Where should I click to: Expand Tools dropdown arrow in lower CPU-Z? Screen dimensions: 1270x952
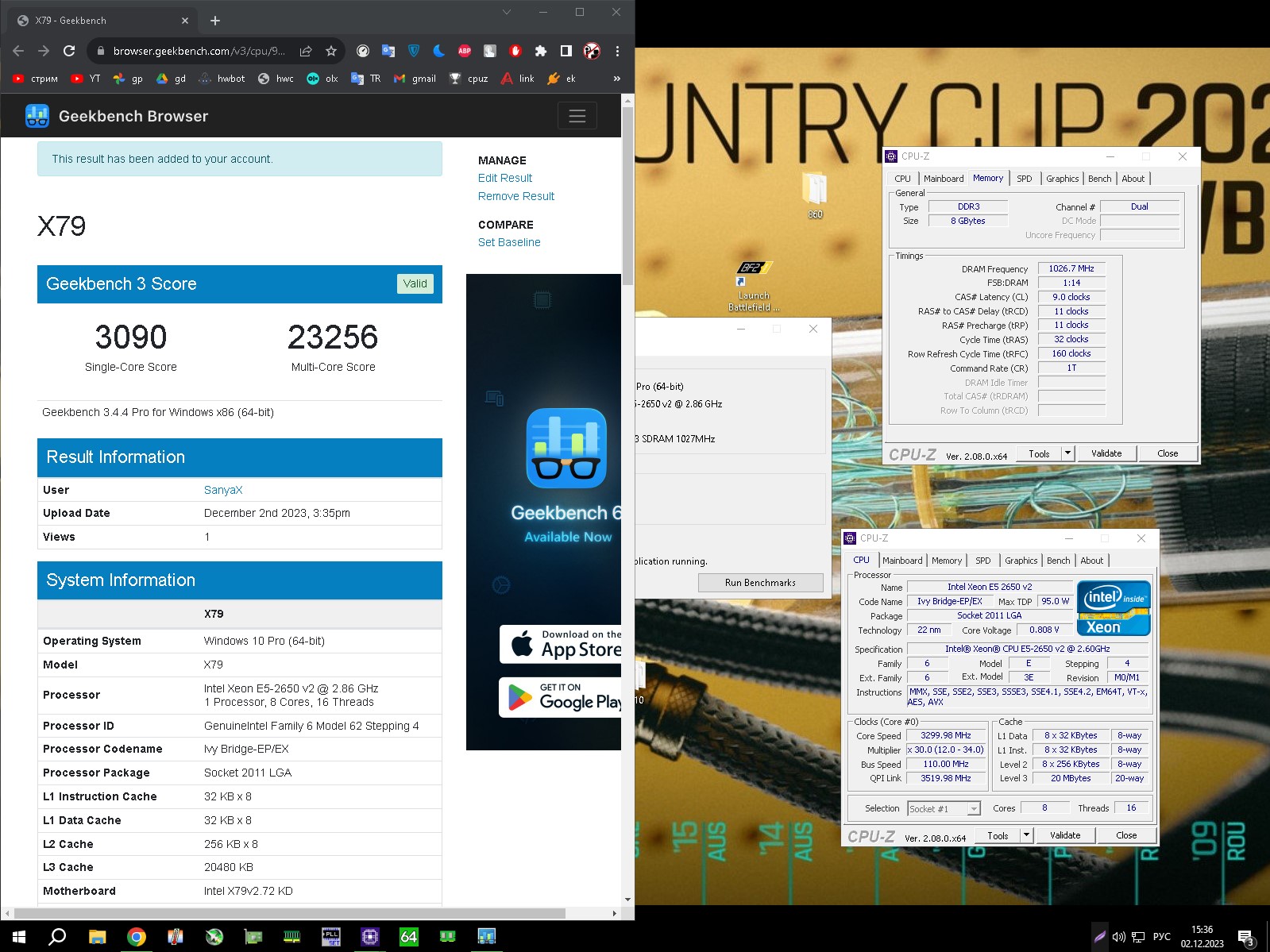tap(1026, 835)
